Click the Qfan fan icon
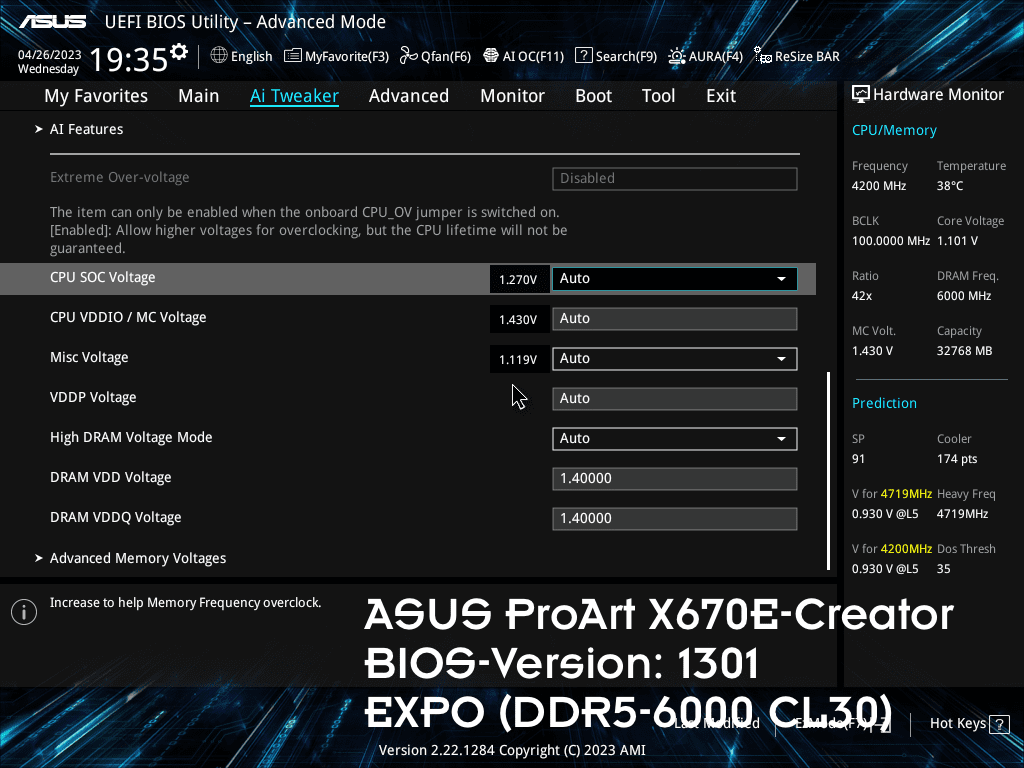This screenshot has height=768, width=1024. (x=408, y=56)
